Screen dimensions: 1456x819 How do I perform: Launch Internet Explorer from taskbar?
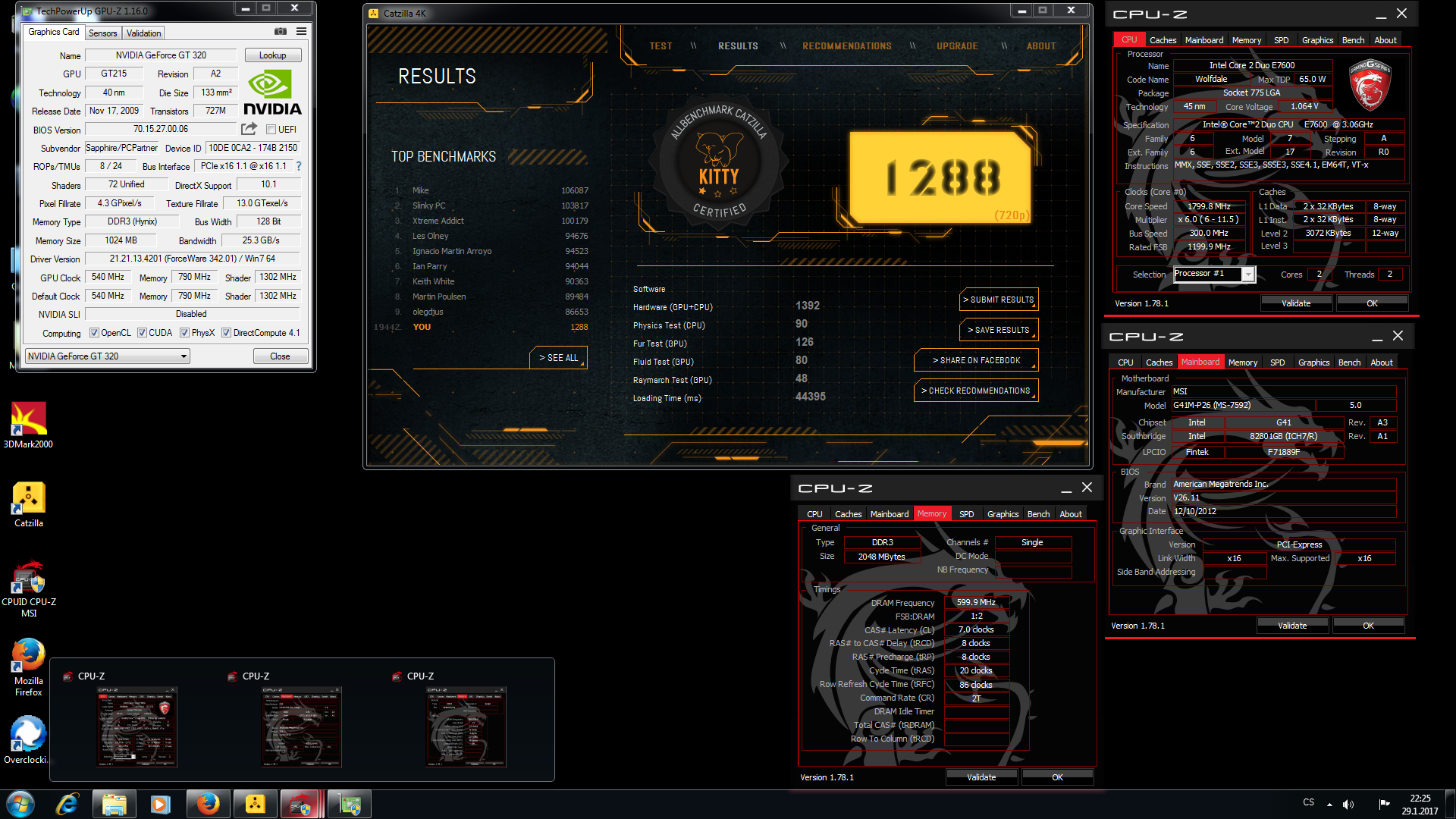(x=67, y=804)
